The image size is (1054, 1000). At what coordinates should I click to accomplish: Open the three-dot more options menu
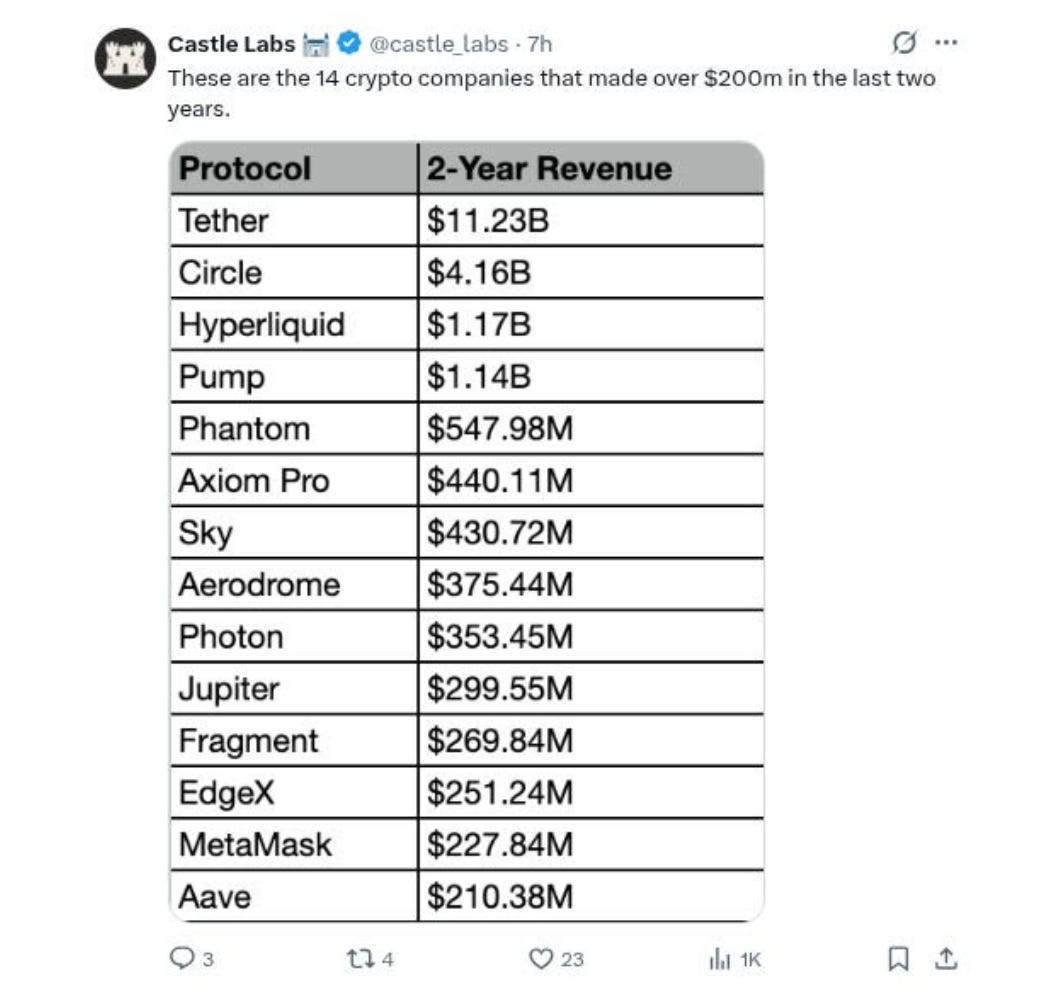[x=946, y=42]
